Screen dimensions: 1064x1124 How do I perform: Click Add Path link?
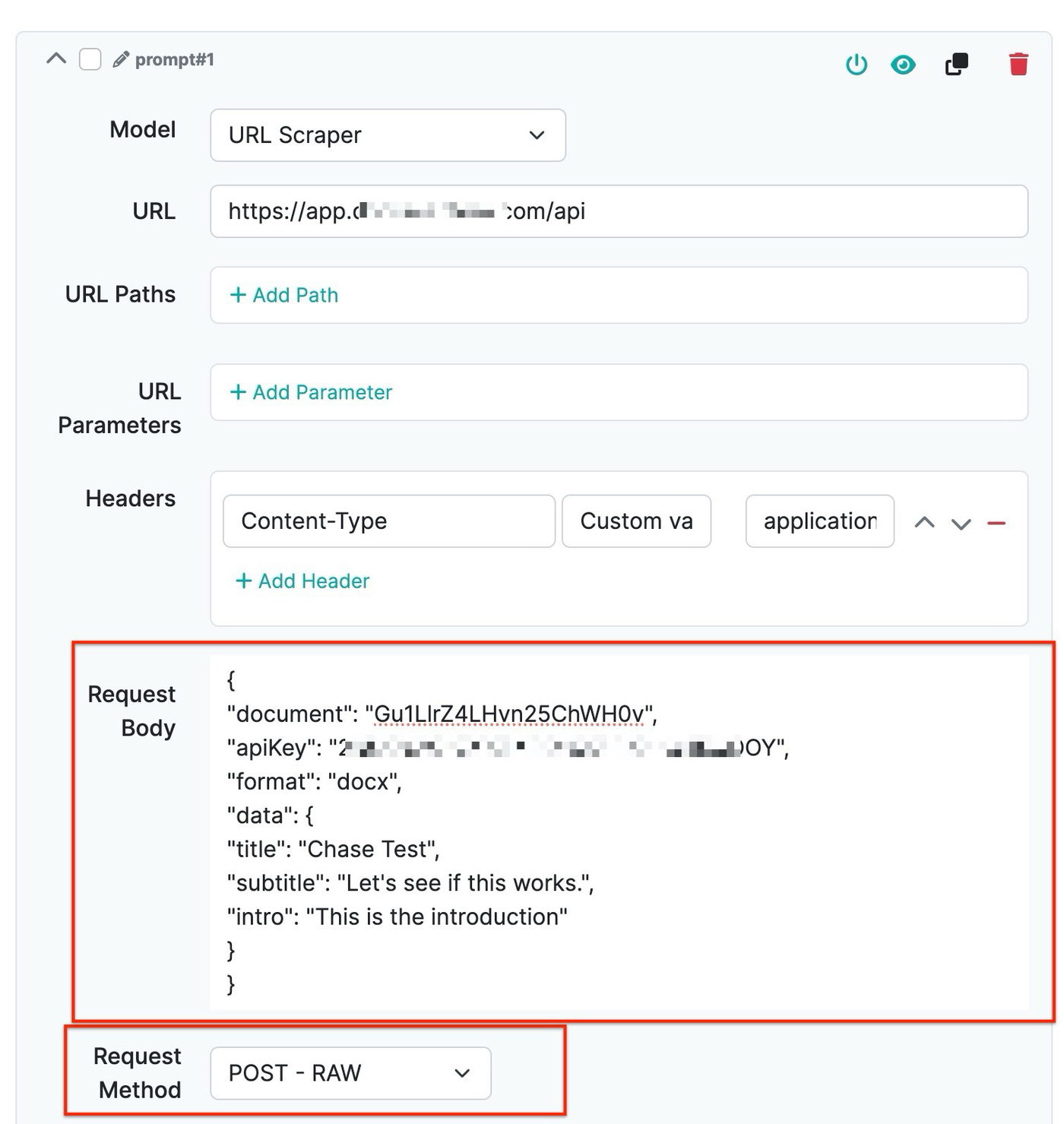(284, 295)
